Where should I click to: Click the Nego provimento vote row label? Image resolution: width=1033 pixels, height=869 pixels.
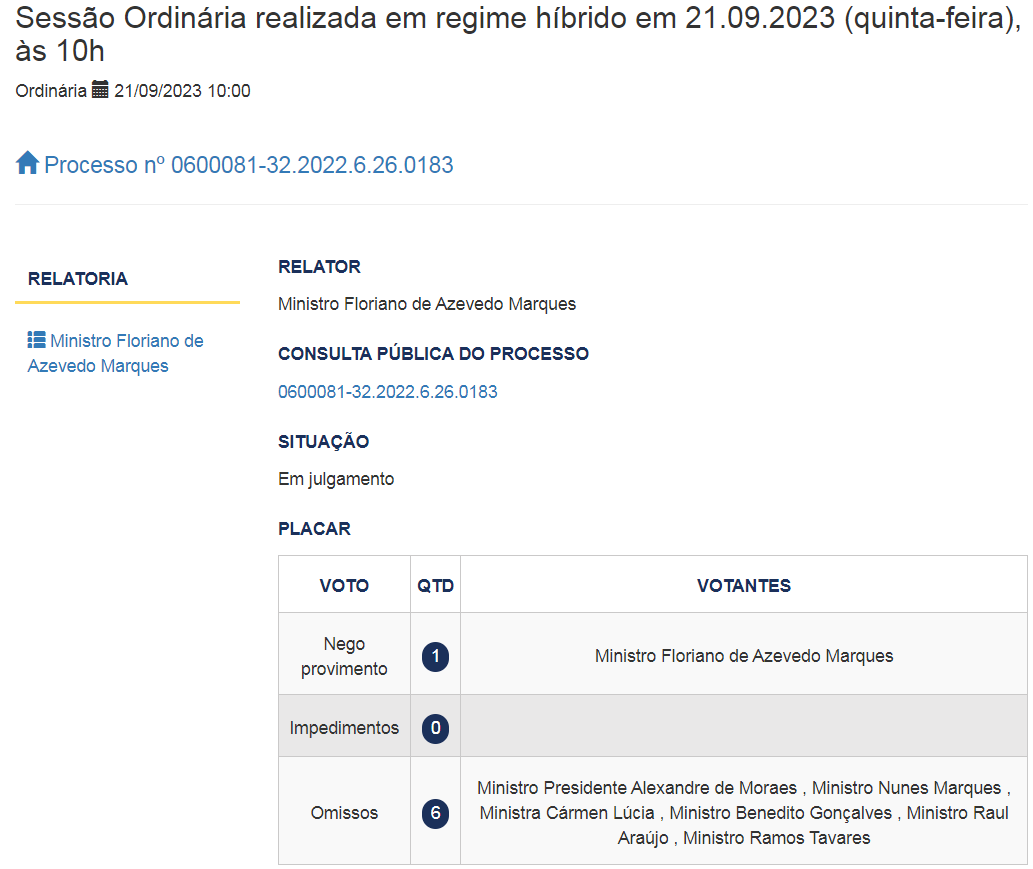[344, 656]
